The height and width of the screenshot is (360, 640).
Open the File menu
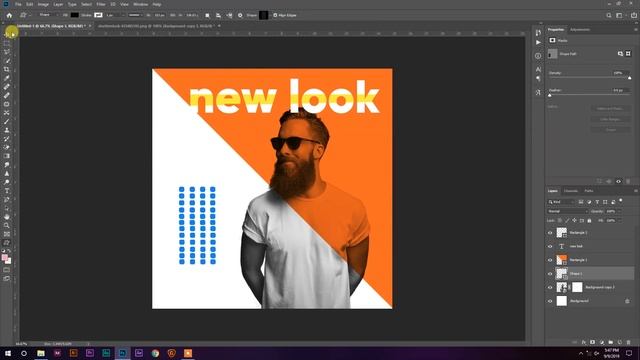point(18,4)
